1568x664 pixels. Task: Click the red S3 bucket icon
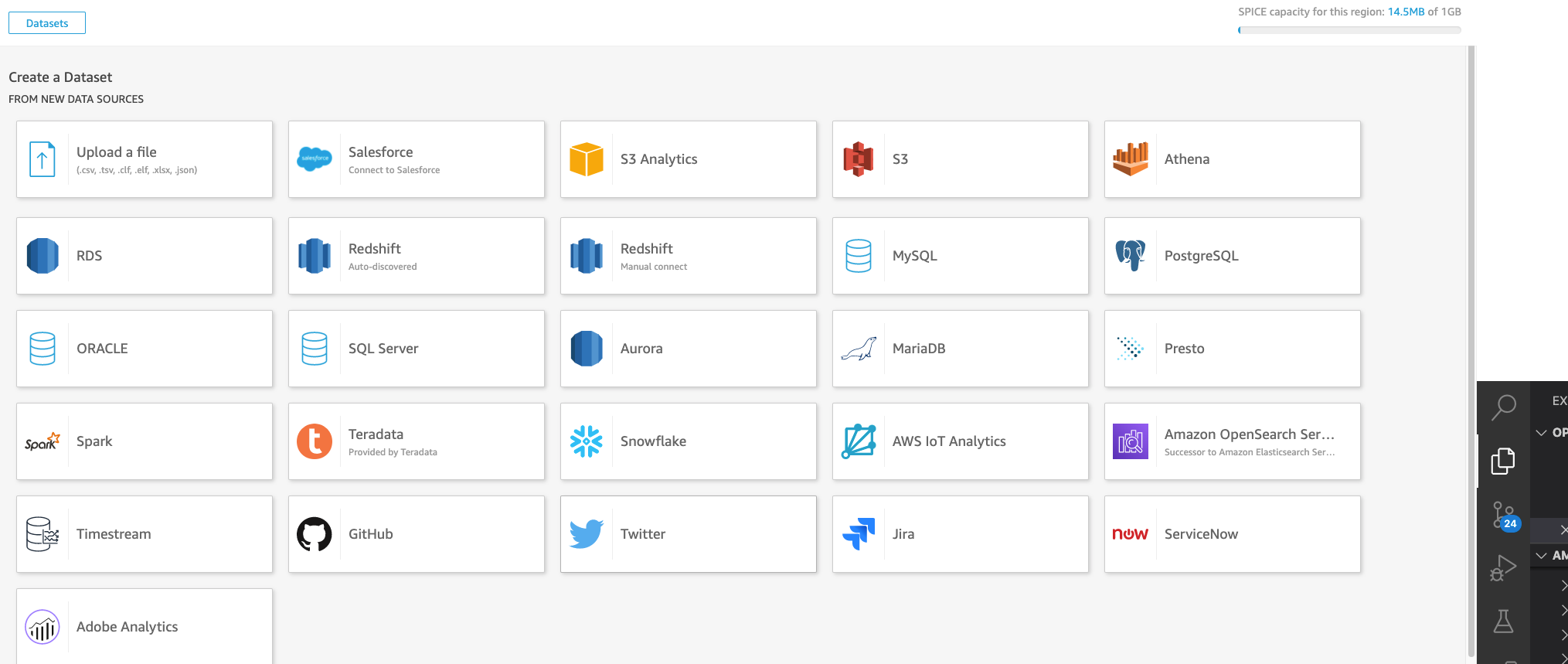(859, 159)
